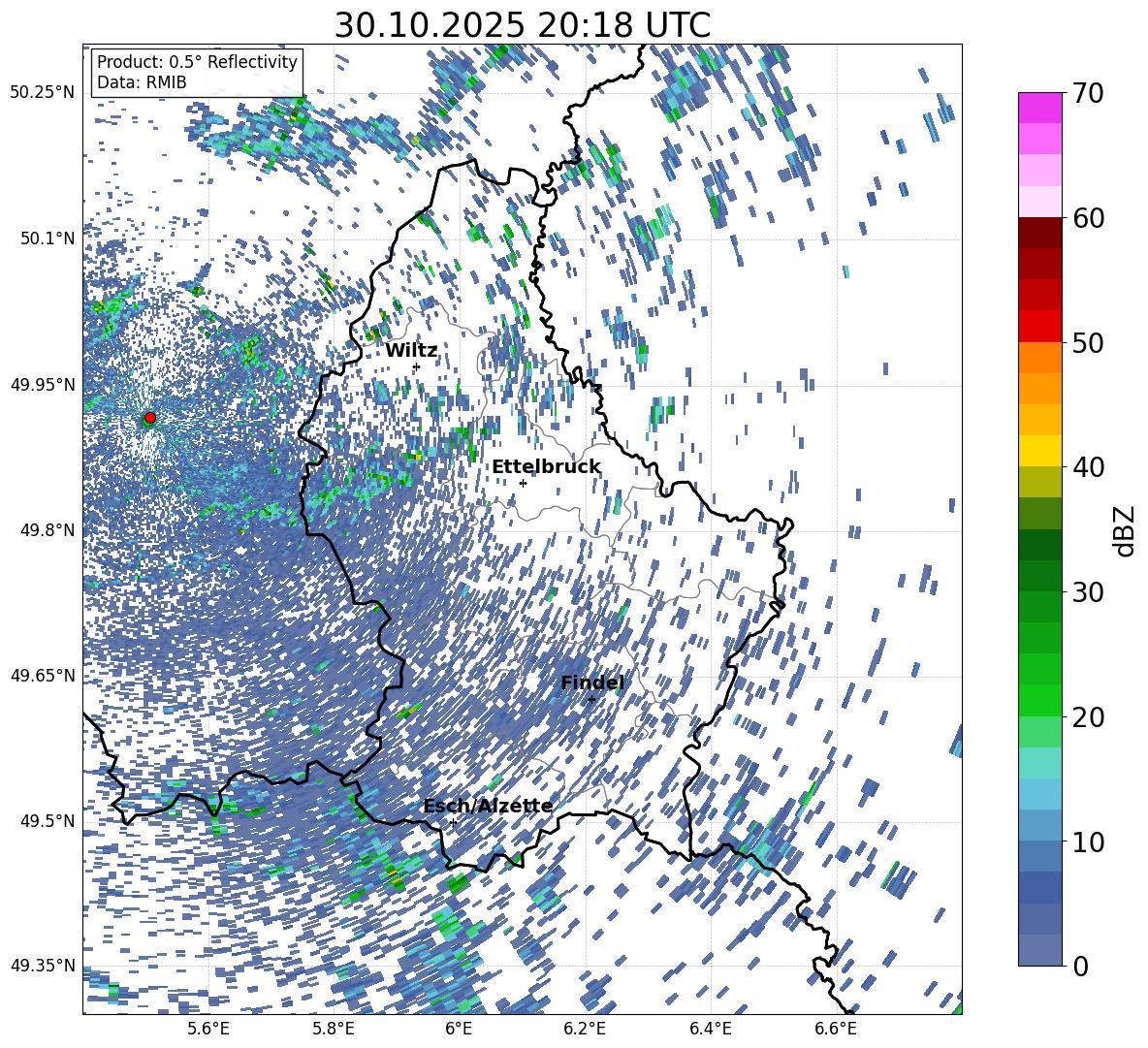Click the 49.5°N latitude label
1148x1048 pixels.
click(48, 821)
